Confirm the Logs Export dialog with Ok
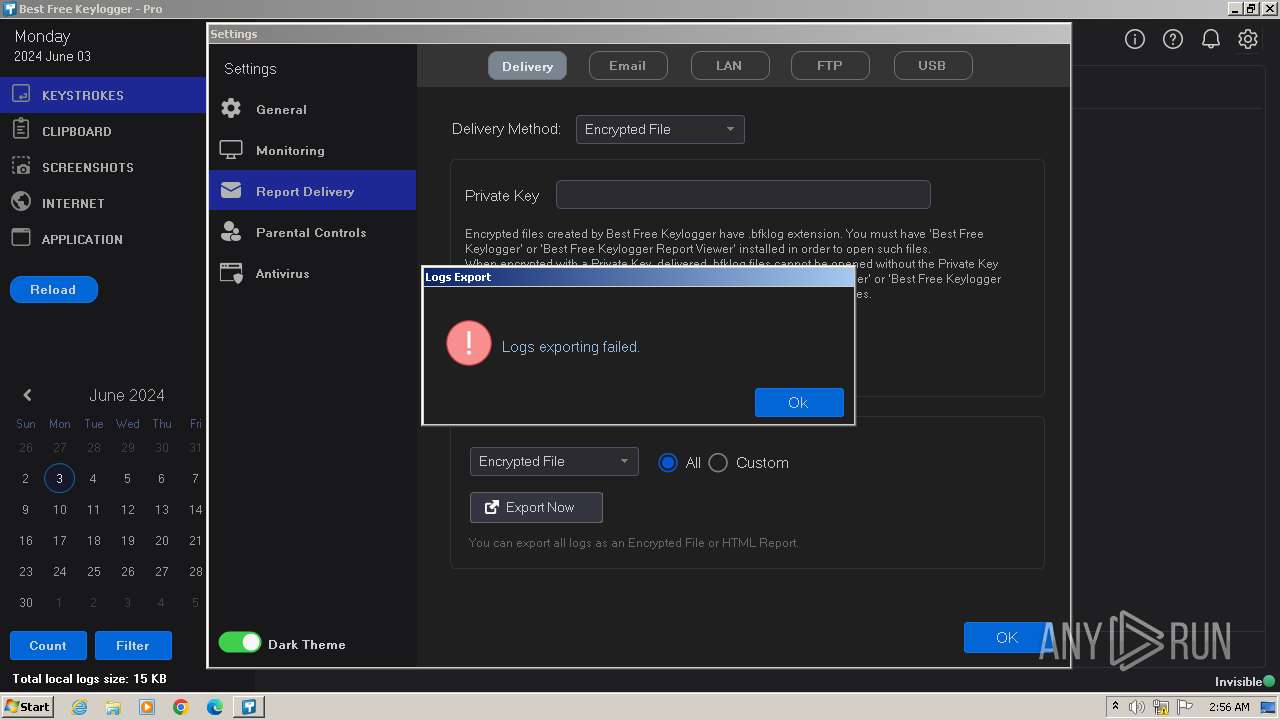 (x=799, y=402)
